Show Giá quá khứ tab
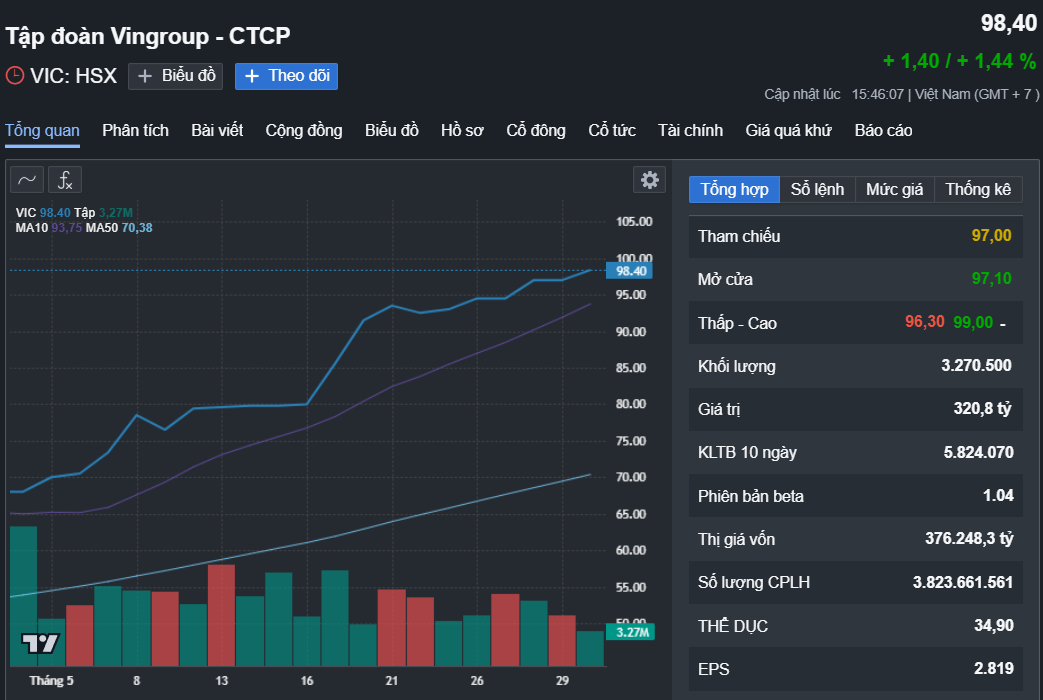1043x700 pixels. tap(789, 130)
